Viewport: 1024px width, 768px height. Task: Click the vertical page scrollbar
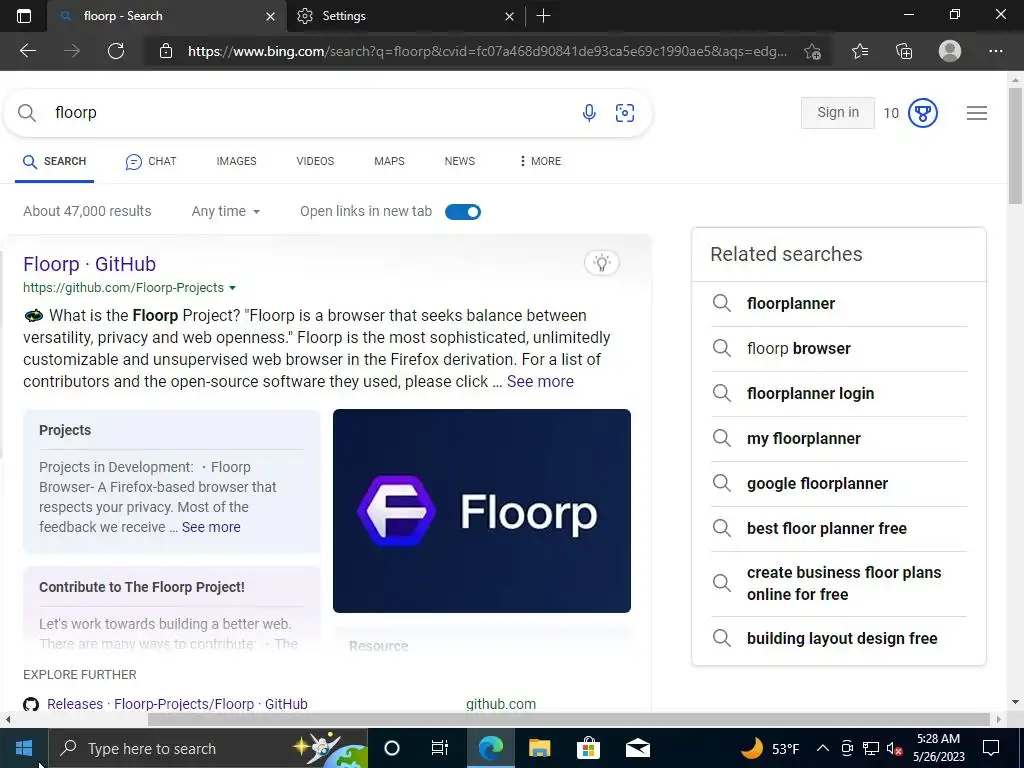point(1015,146)
